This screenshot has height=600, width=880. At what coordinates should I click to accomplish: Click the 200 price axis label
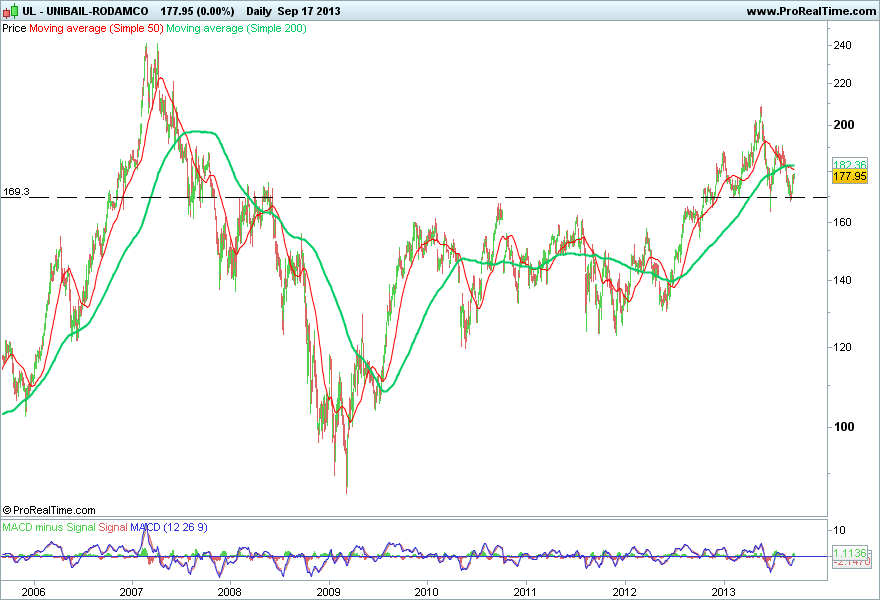click(844, 125)
